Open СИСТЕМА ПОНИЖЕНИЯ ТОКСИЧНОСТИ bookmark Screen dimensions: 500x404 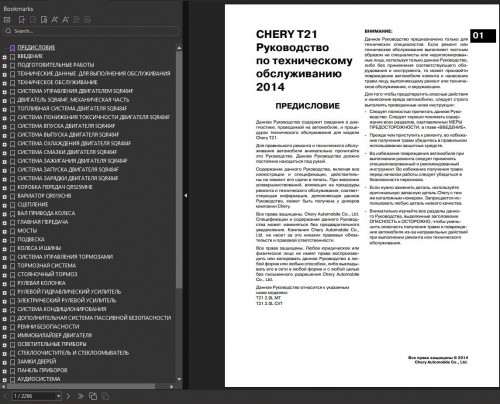(94, 117)
